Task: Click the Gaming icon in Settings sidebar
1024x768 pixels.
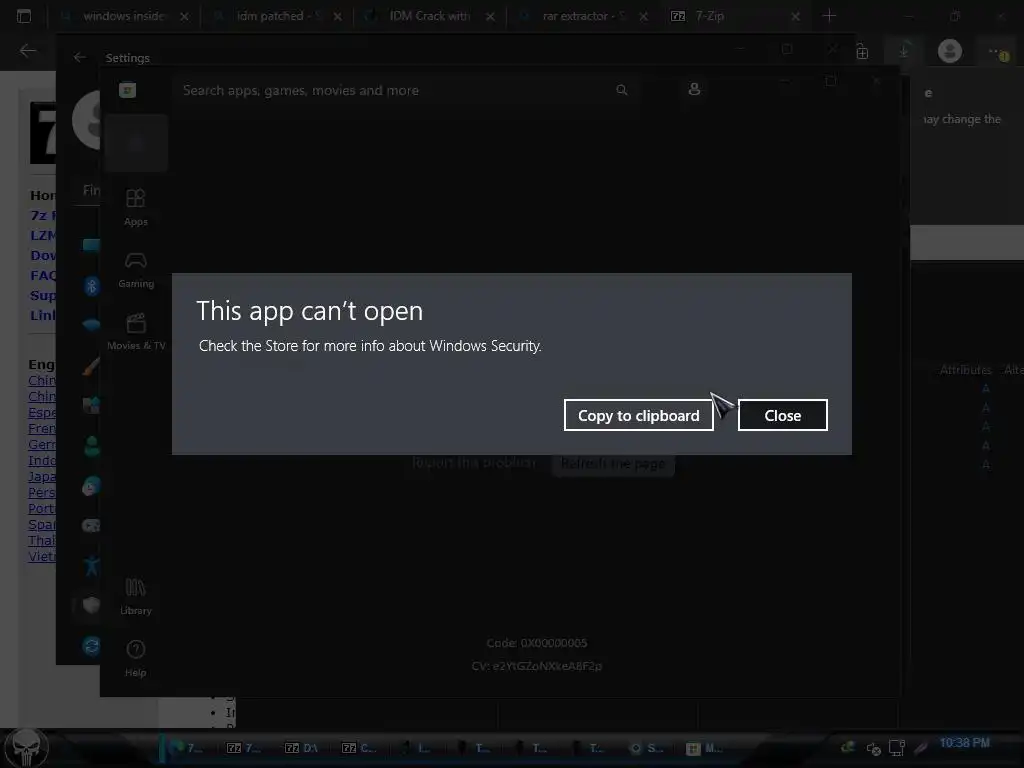Action: [91, 525]
